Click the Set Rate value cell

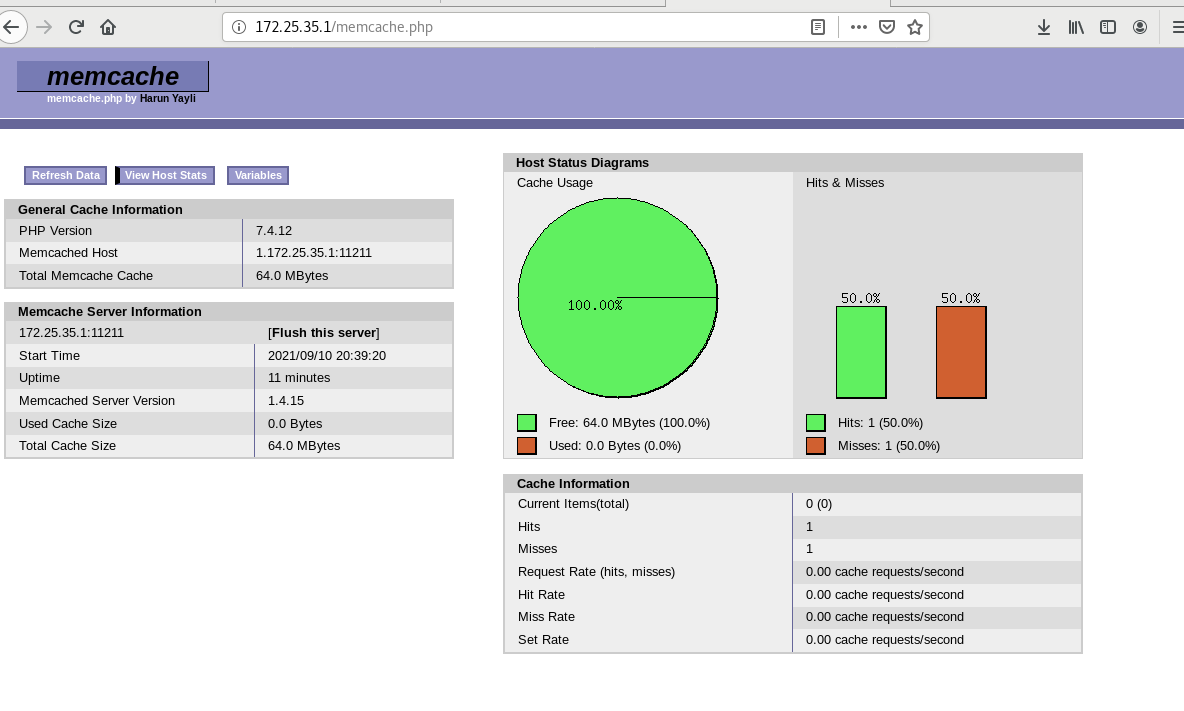click(x=937, y=640)
